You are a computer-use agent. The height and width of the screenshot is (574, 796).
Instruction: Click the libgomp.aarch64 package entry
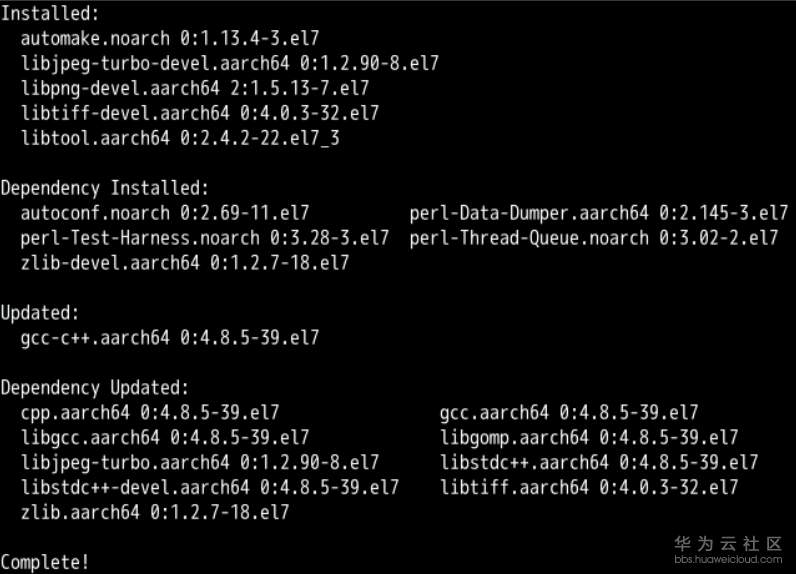[x=588, y=438]
